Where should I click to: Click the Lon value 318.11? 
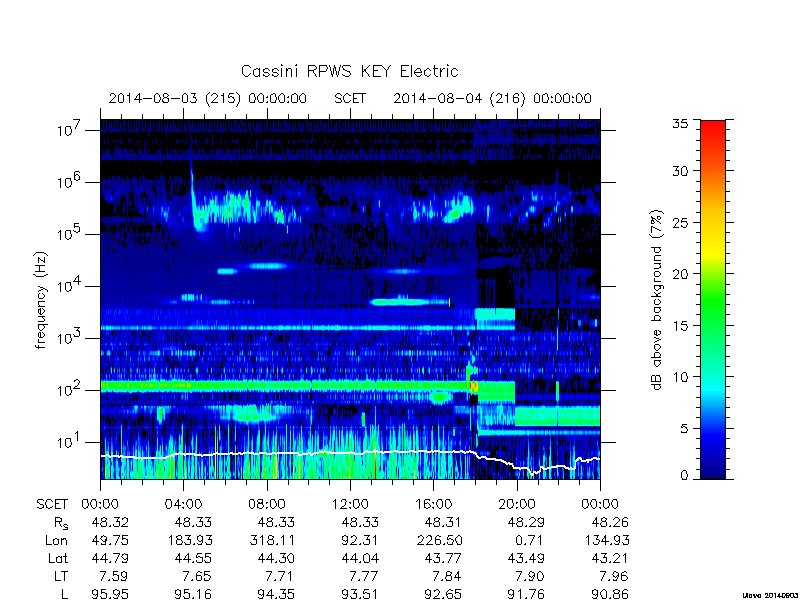click(x=273, y=540)
